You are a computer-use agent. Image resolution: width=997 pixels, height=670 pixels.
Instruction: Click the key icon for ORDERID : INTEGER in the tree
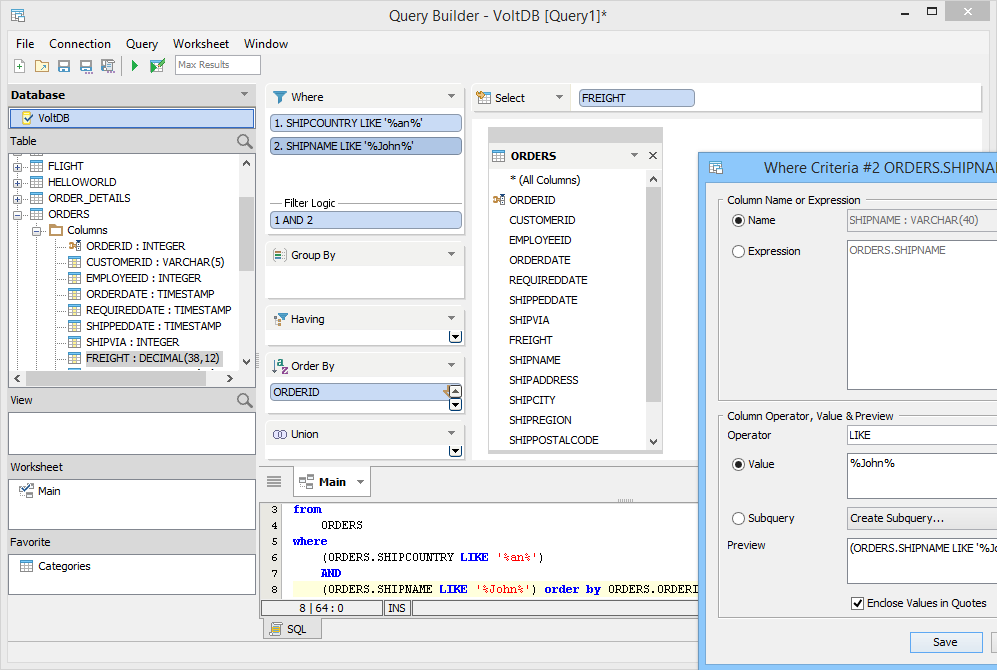tap(75, 246)
